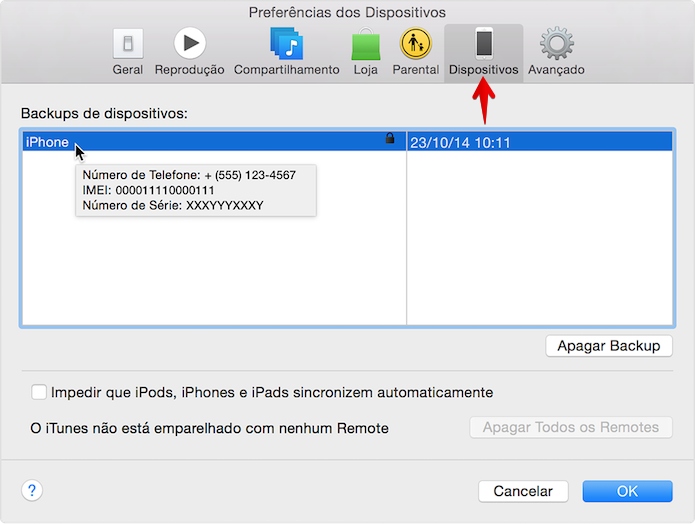Click the Apagar Backup button
This screenshot has width=695, height=524.
pos(609,346)
